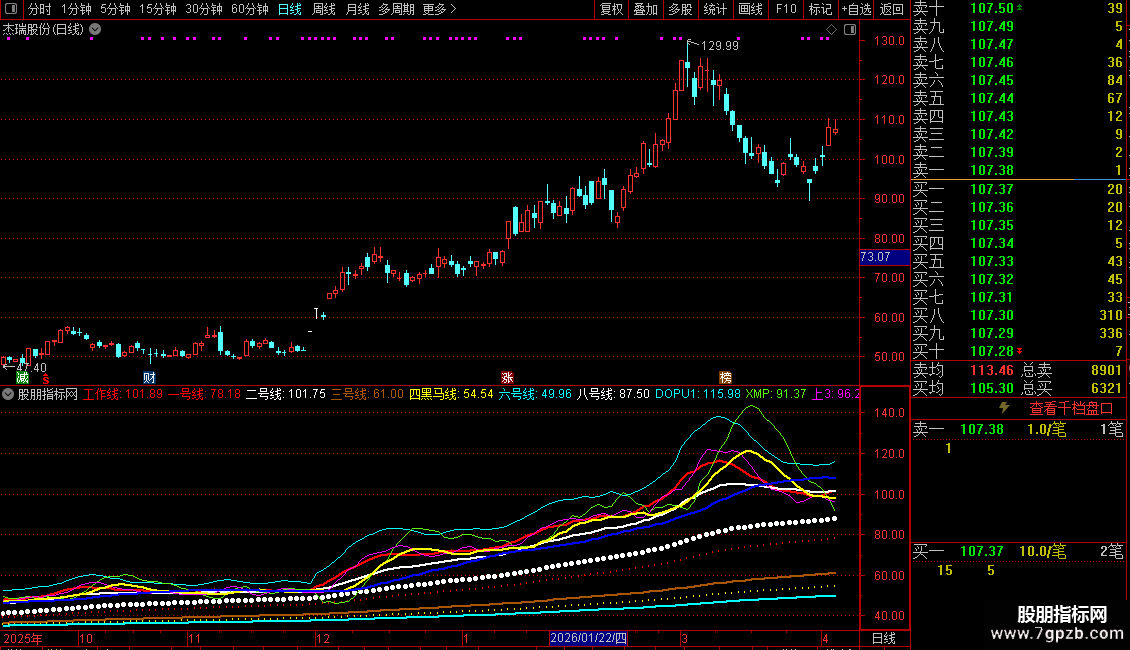Open the 查看千档盘口 link
1130x650 pixels.
[1071, 408]
